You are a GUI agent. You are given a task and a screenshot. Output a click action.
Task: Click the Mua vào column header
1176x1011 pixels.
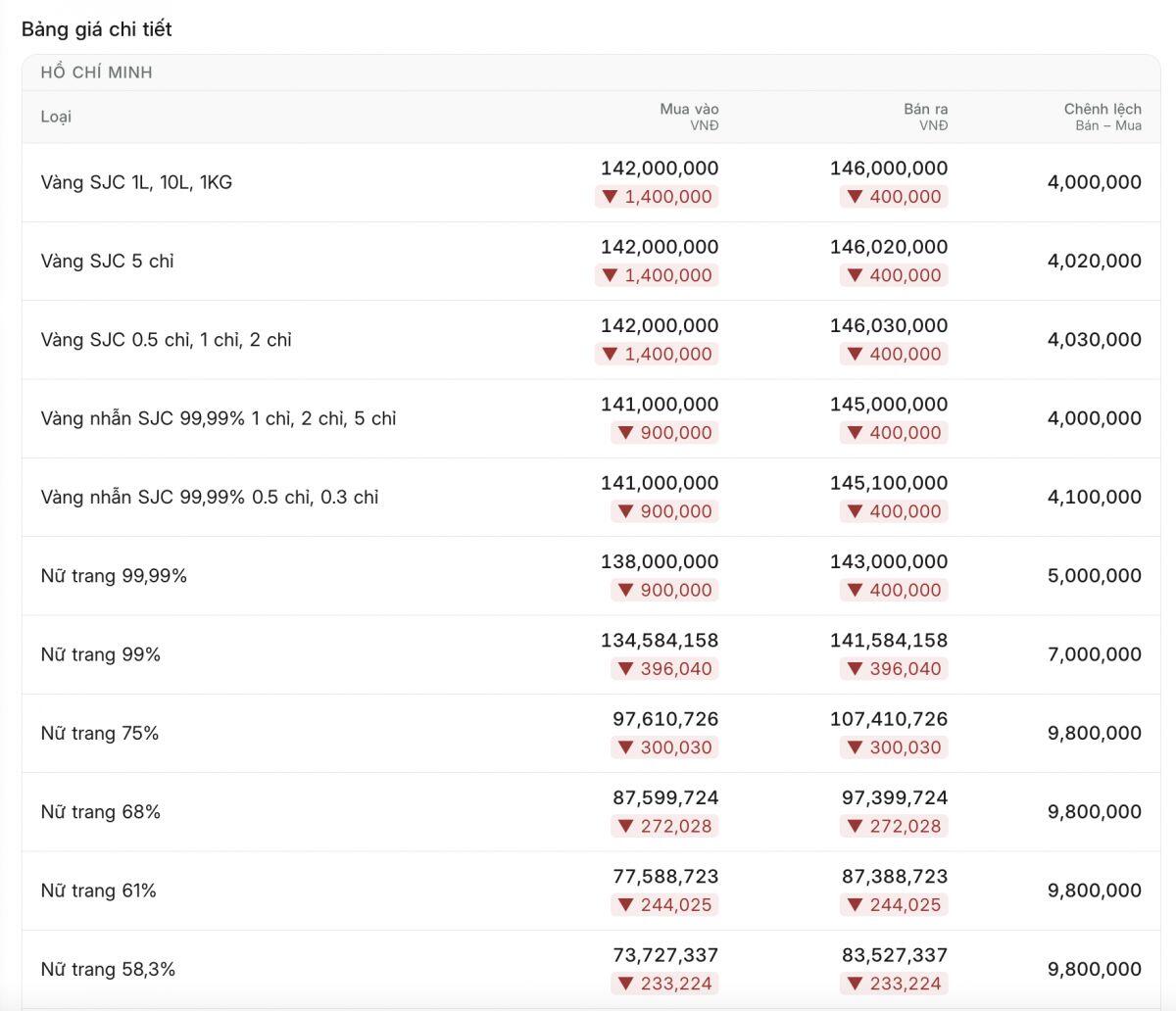tap(689, 116)
